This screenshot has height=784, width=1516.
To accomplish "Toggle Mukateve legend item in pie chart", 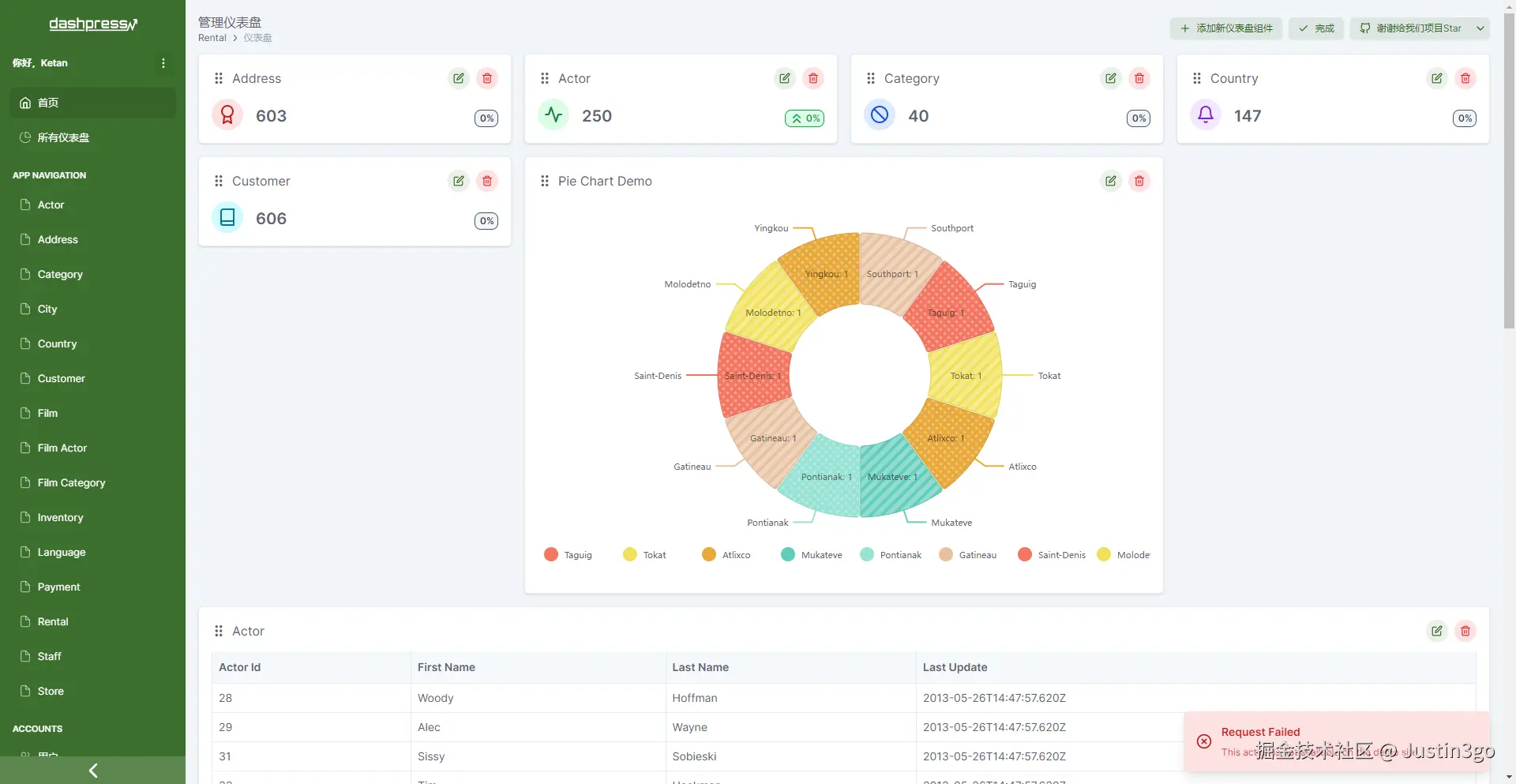I will pos(812,554).
